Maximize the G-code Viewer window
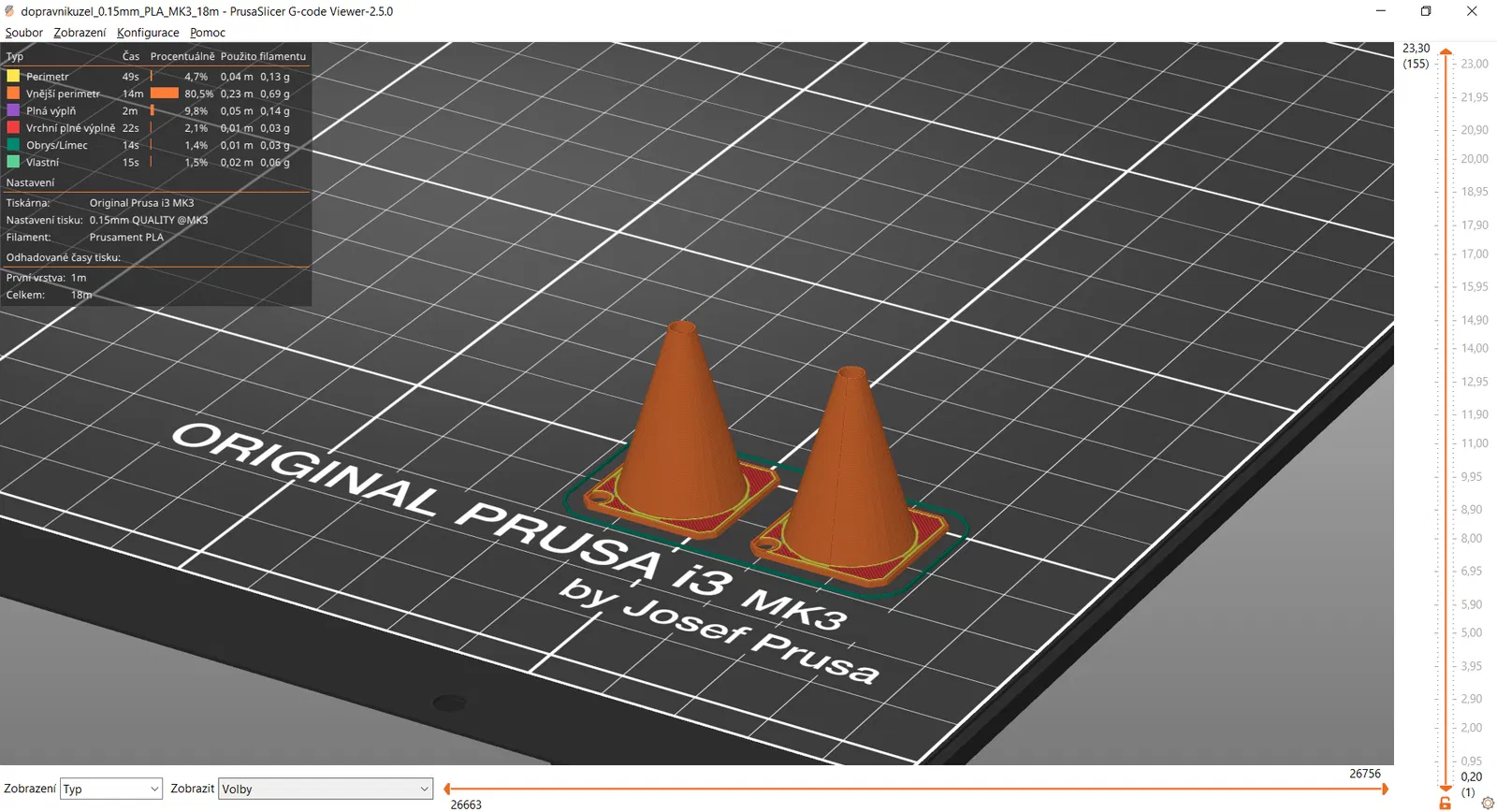This screenshot has width=1497, height=812. tap(1426, 11)
